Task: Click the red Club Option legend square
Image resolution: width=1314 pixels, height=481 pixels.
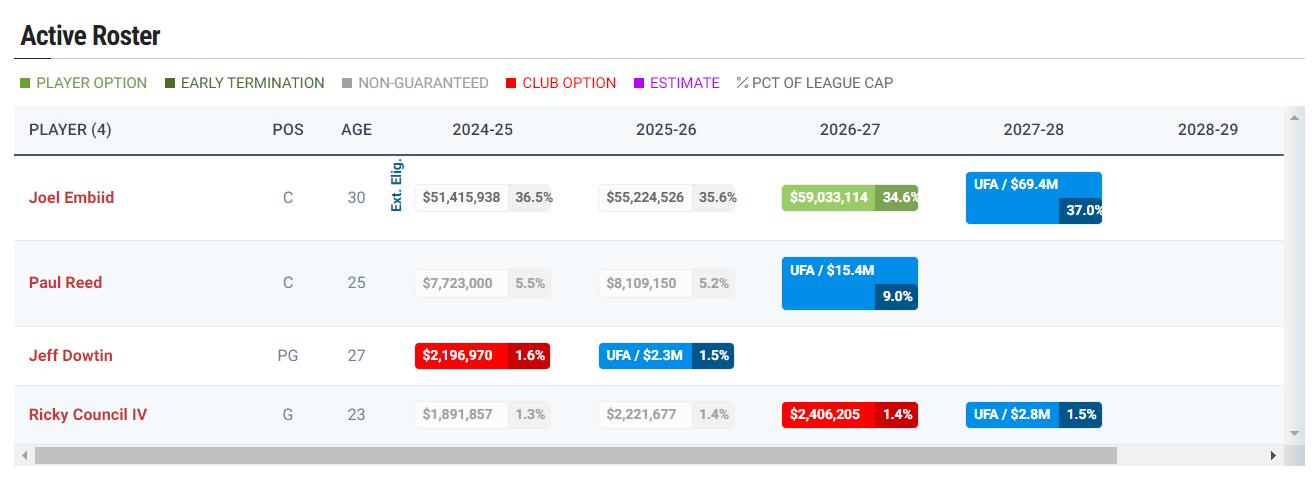Action: (511, 83)
